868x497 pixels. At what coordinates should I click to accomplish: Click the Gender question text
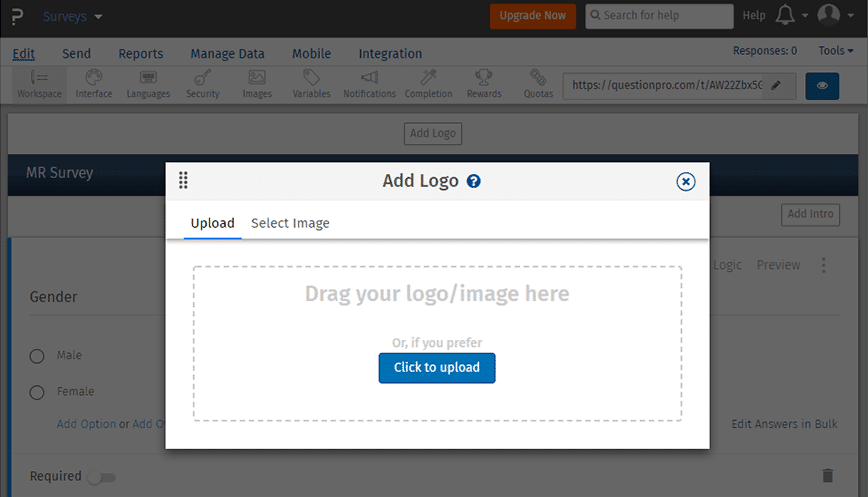[x=53, y=297]
